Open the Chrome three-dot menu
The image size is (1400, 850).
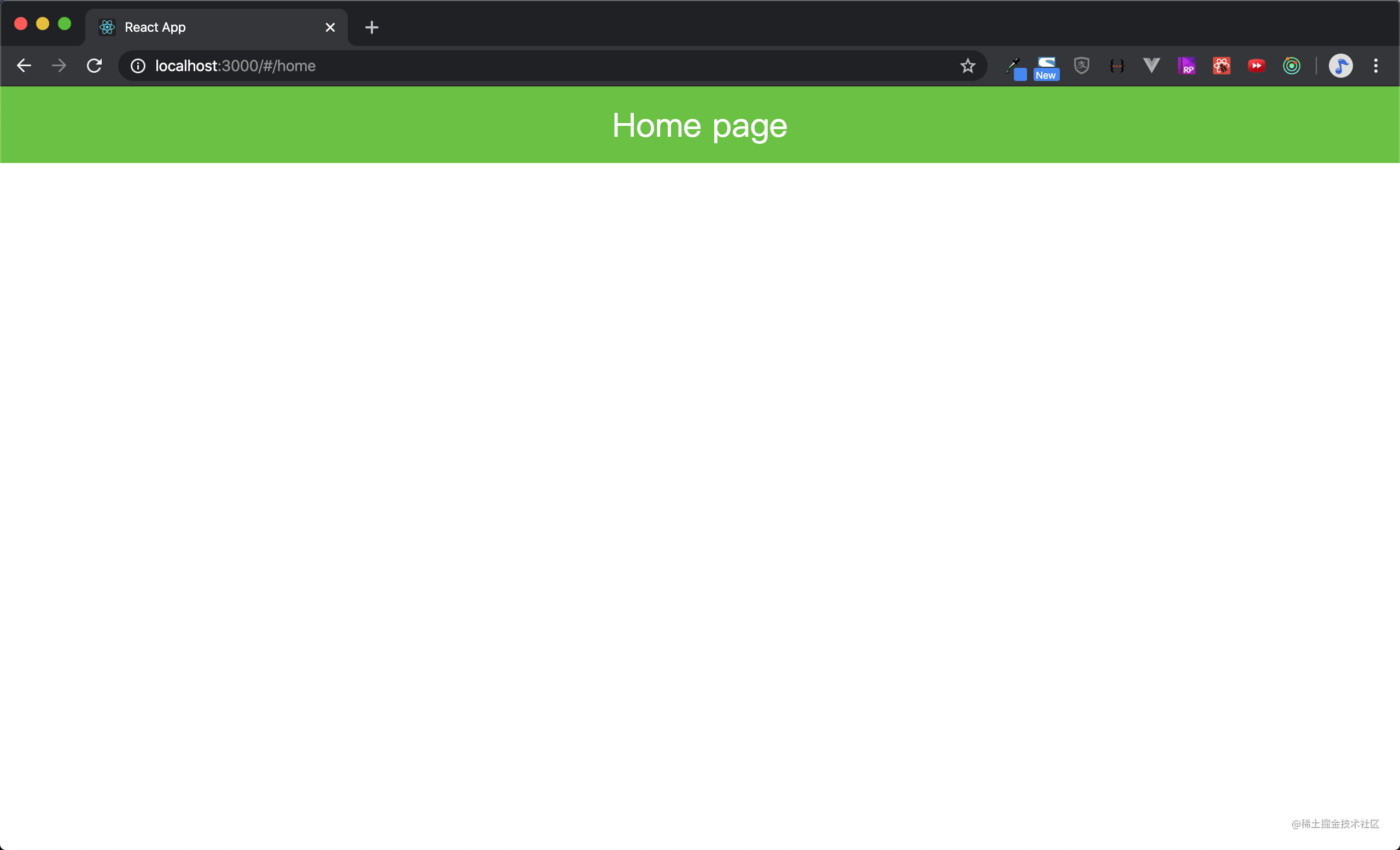pyautogui.click(x=1375, y=66)
